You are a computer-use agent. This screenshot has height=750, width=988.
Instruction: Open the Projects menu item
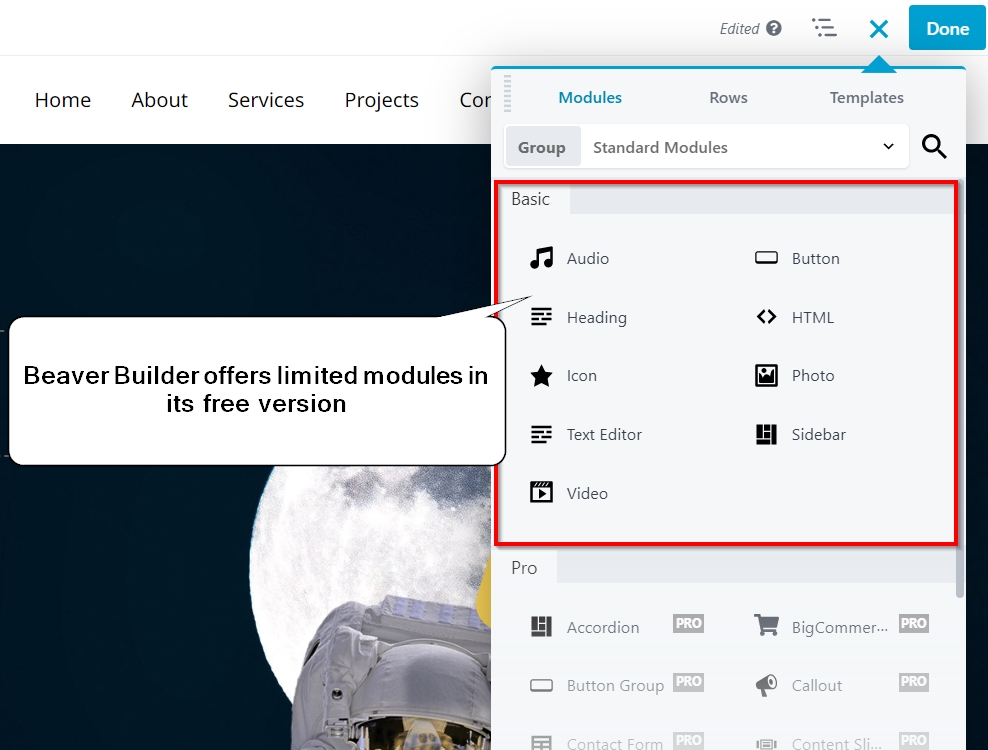[x=381, y=100]
